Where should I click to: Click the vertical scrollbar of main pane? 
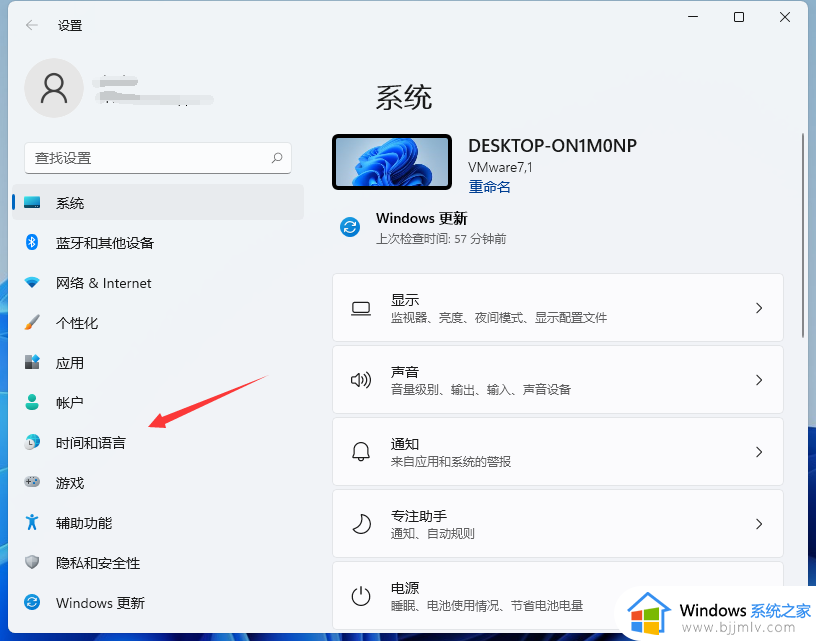coord(802,235)
